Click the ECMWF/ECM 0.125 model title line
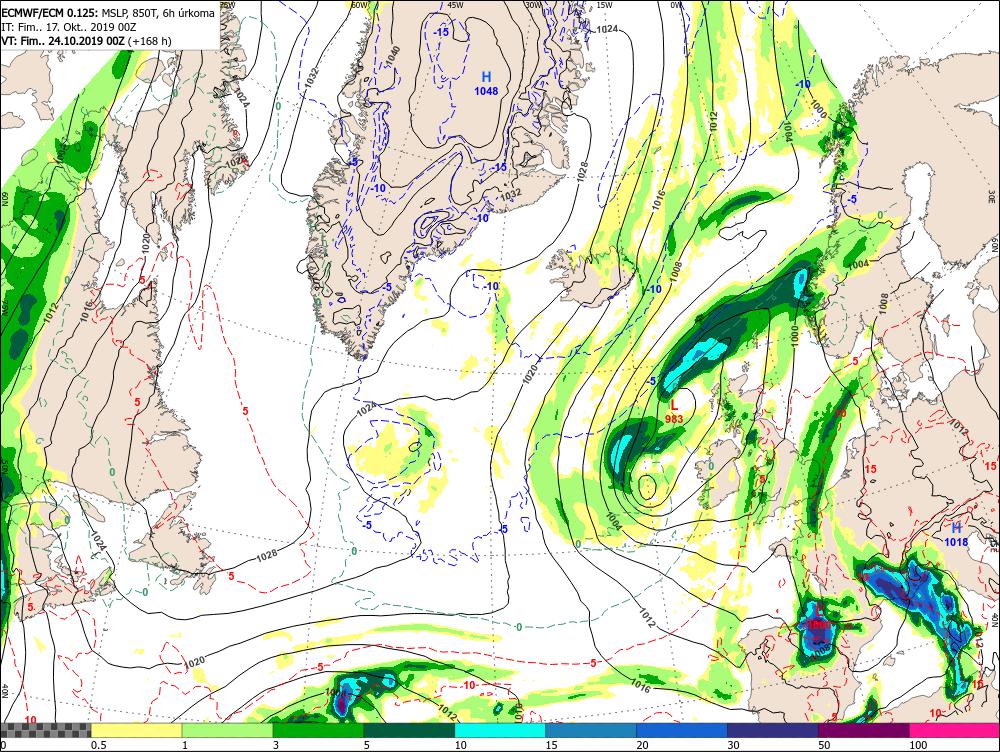The height and width of the screenshot is (752, 1000). point(108,13)
